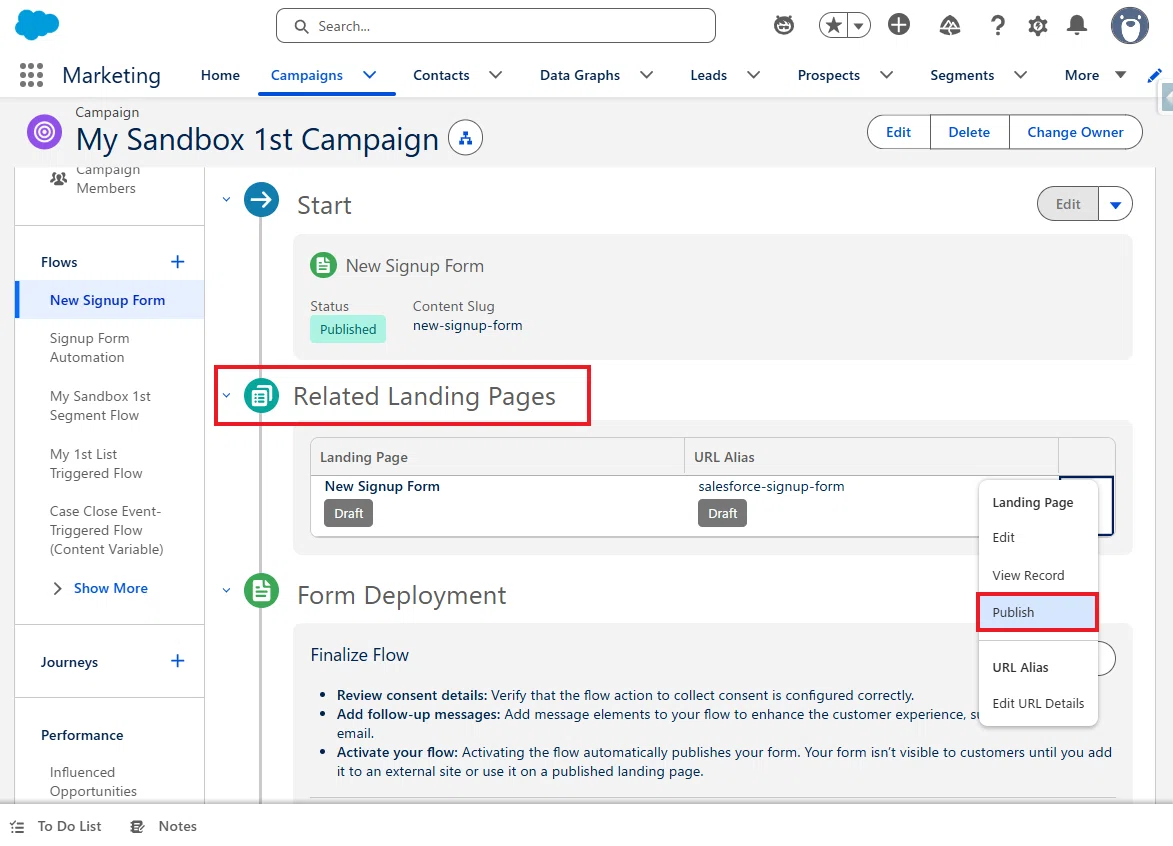Screen dimensions: 1173x846
Task: Choose Edit in the landing page menu
Action: 1038,537
